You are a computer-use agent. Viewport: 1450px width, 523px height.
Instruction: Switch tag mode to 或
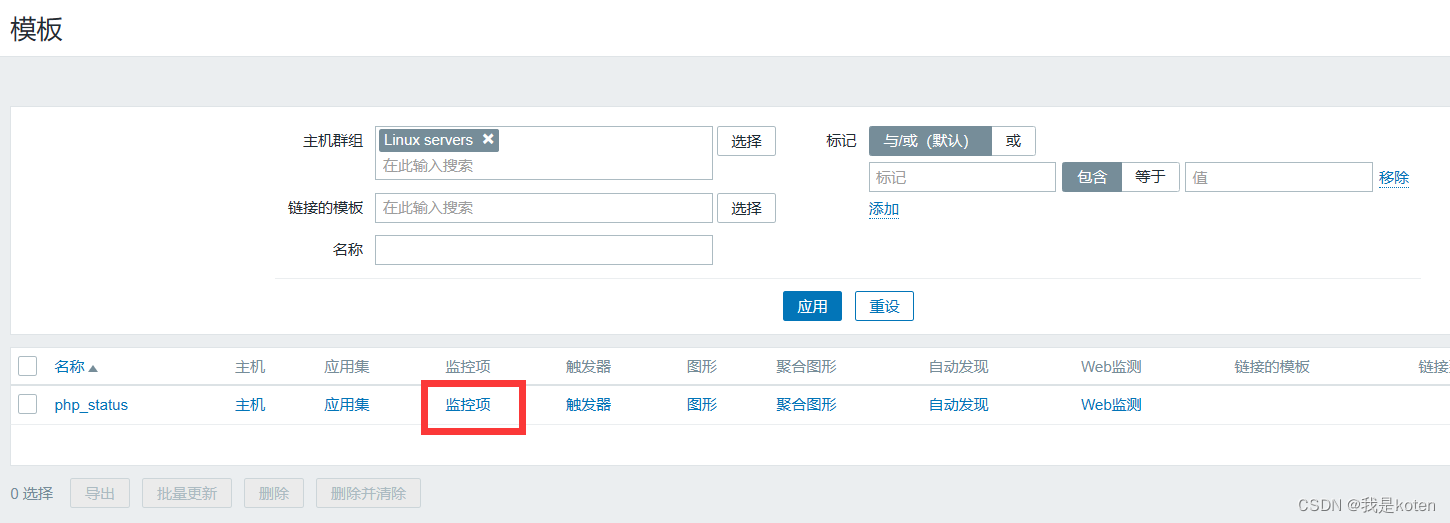[x=1013, y=141]
